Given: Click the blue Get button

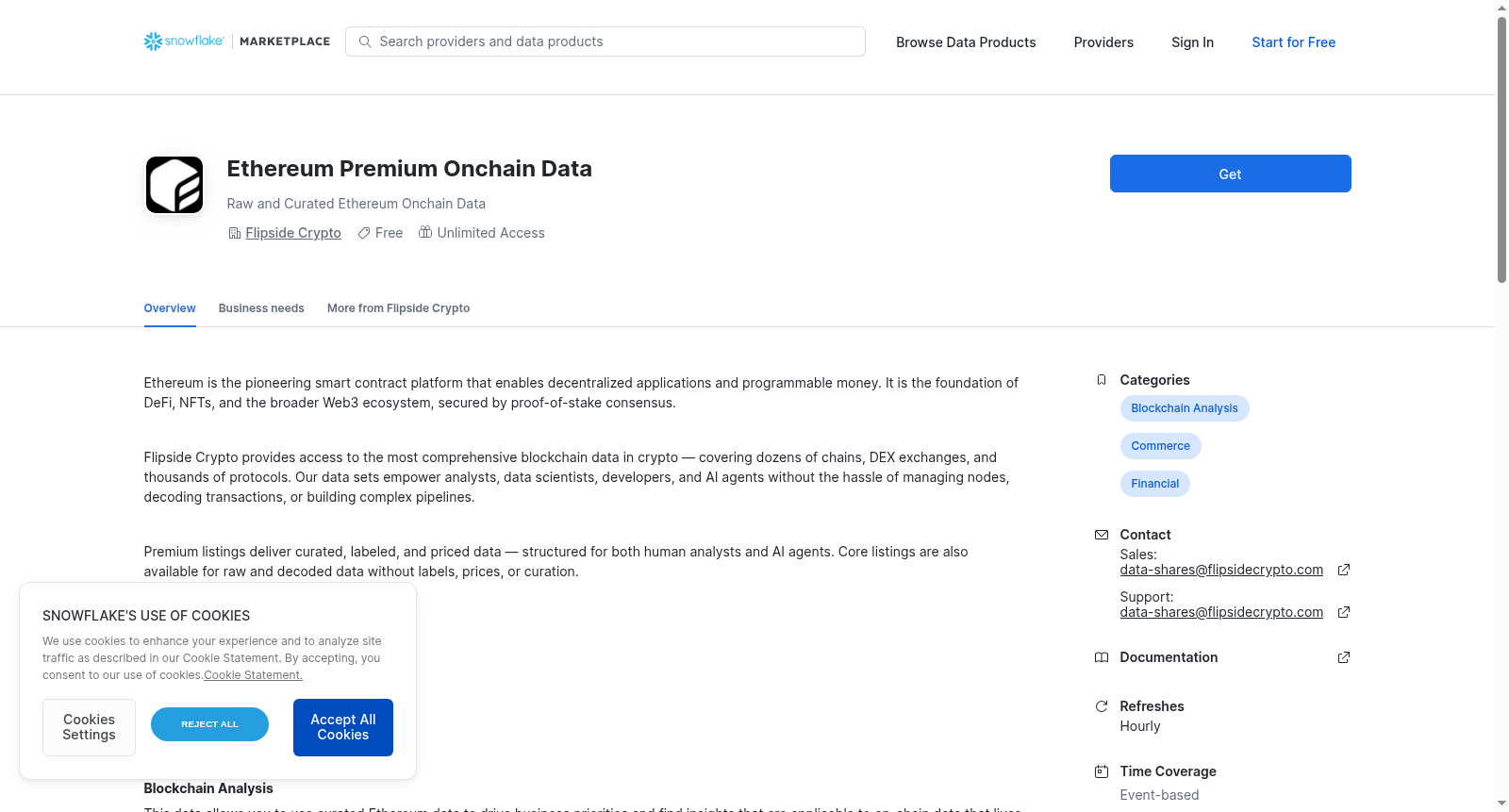Looking at the screenshot, I should pos(1230,174).
